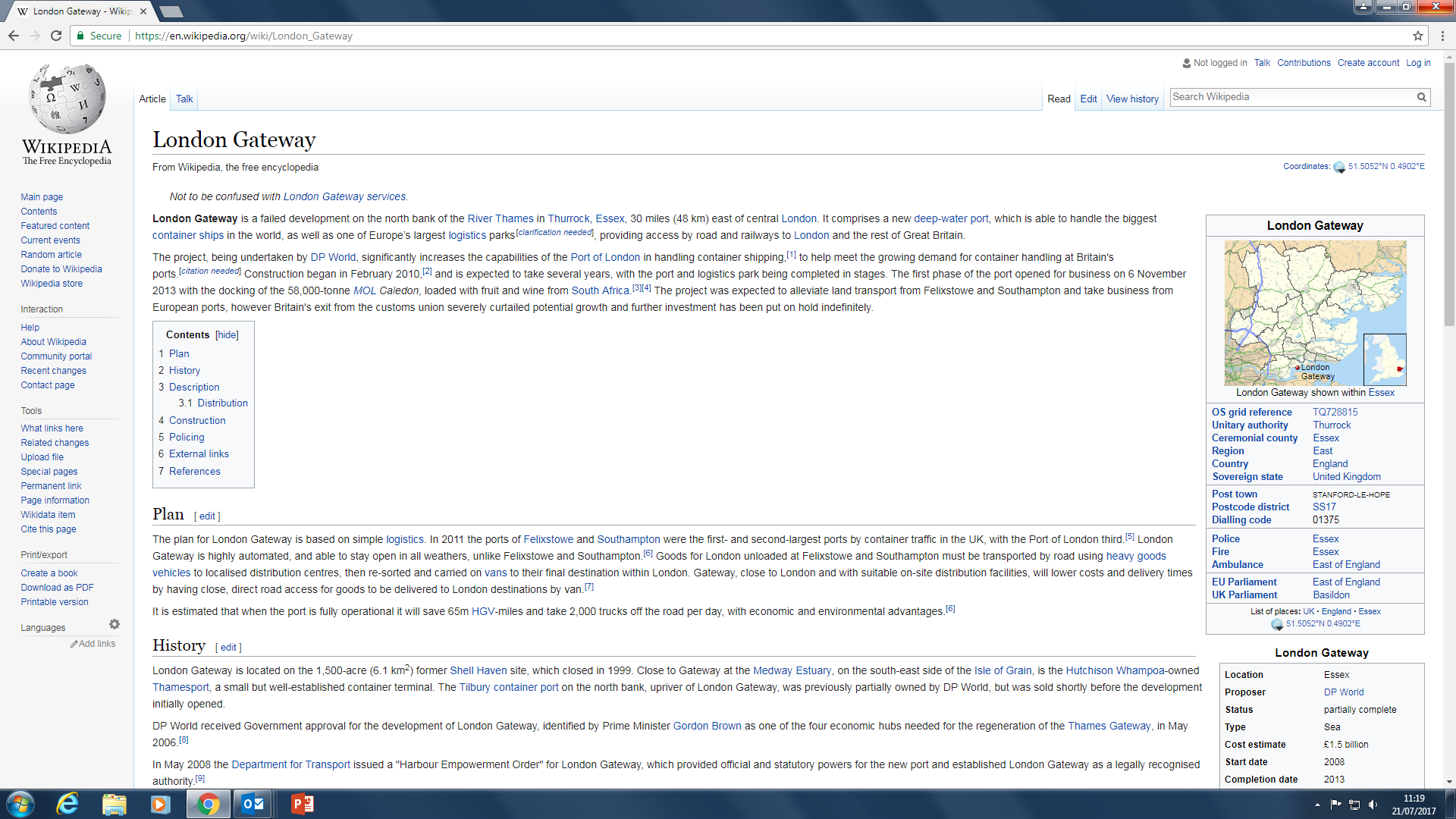Screen dimensions: 1456x819
Task: Open the Contributions link
Action: (x=1304, y=63)
